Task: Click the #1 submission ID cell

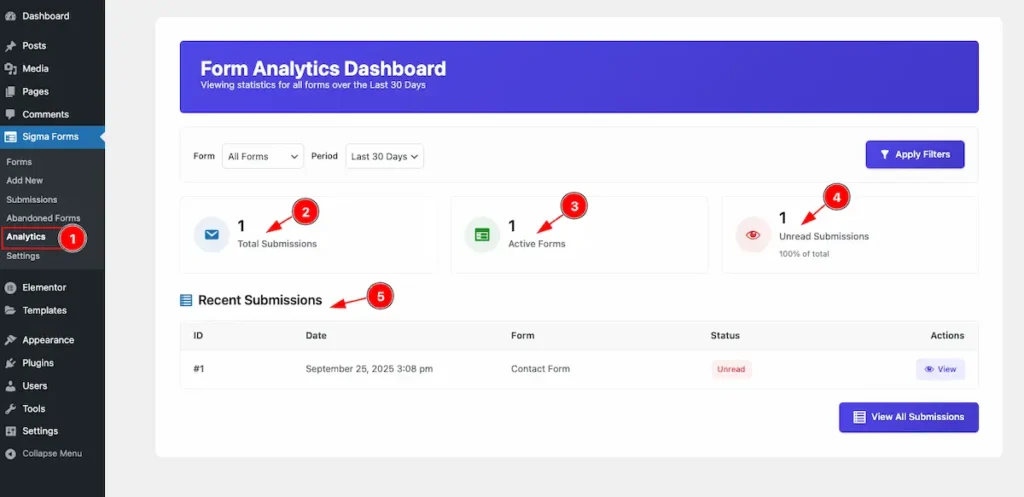Action: click(199, 369)
